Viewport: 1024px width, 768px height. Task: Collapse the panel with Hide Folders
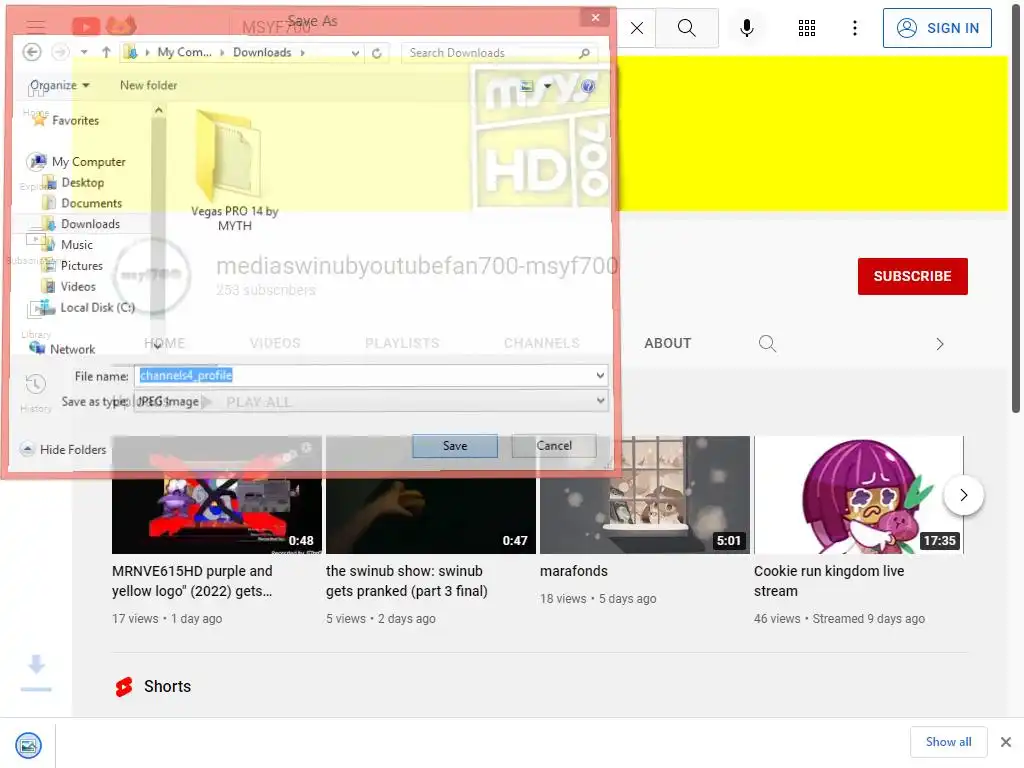tap(63, 449)
